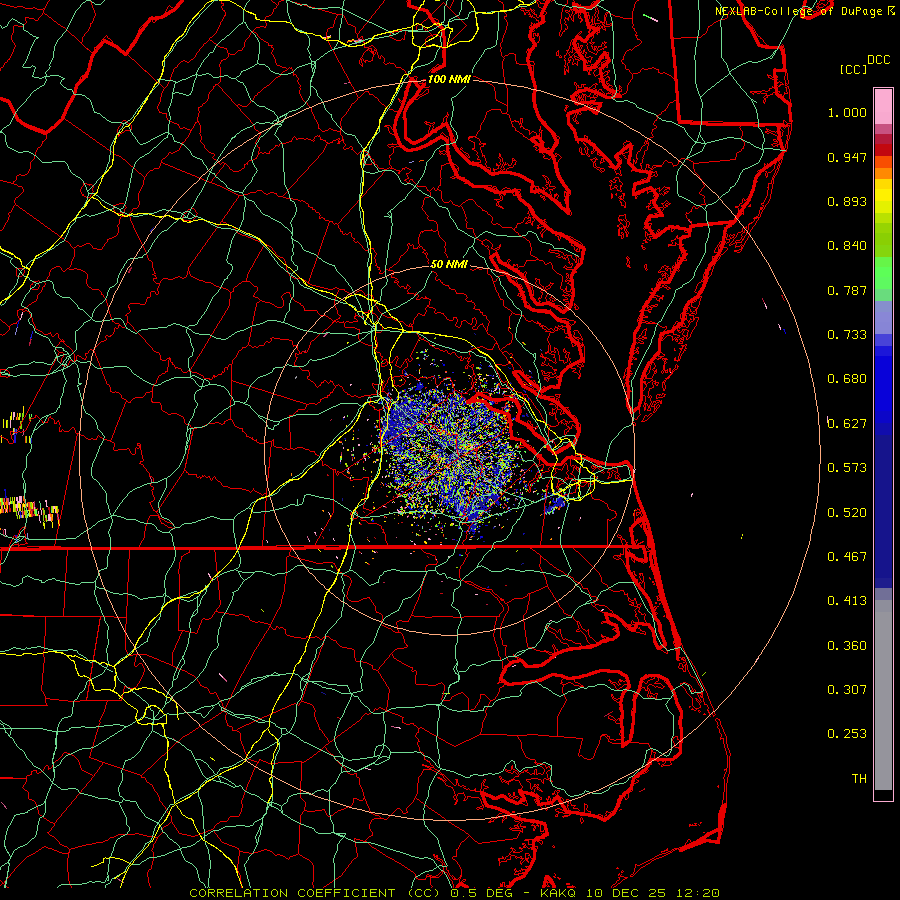Click the 0.947 scale value

[847, 157]
